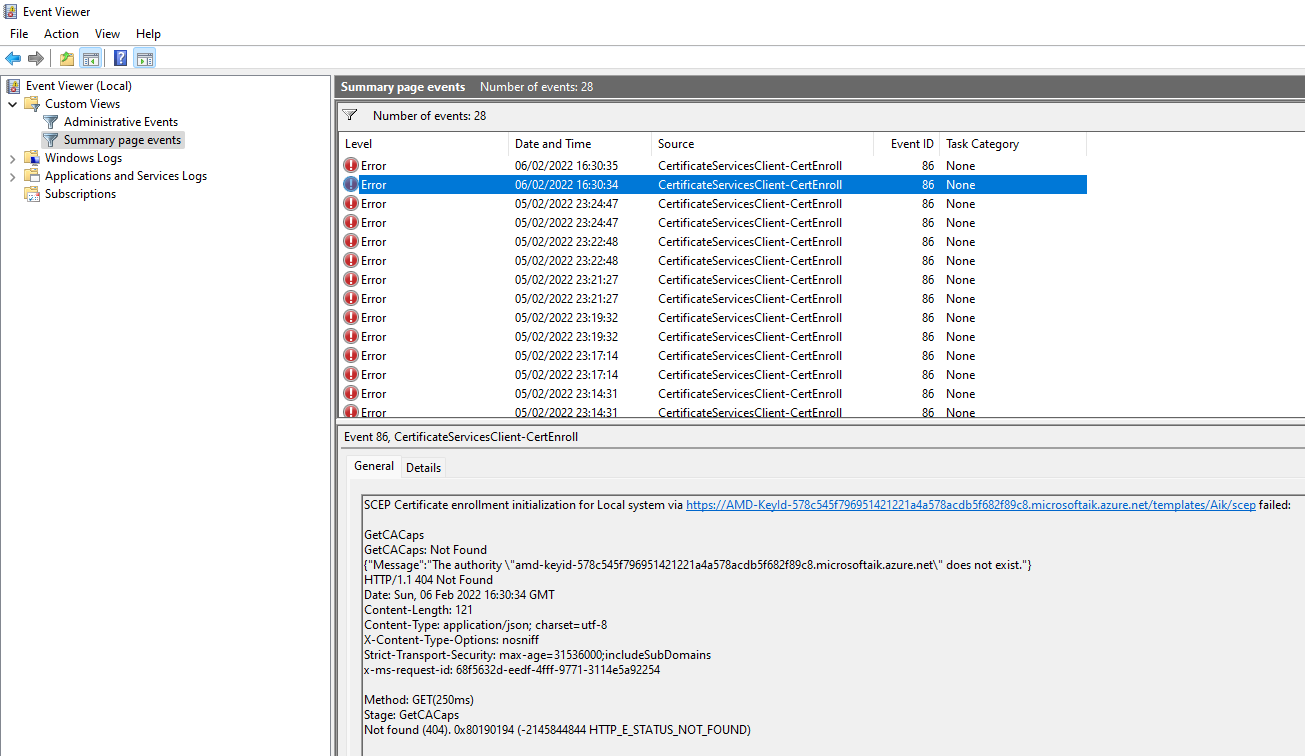The image size is (1305, 756).
Task: Click 'Event 86, CertificateServicesClient-CertEnroll' pane heading
Action: 461,437
